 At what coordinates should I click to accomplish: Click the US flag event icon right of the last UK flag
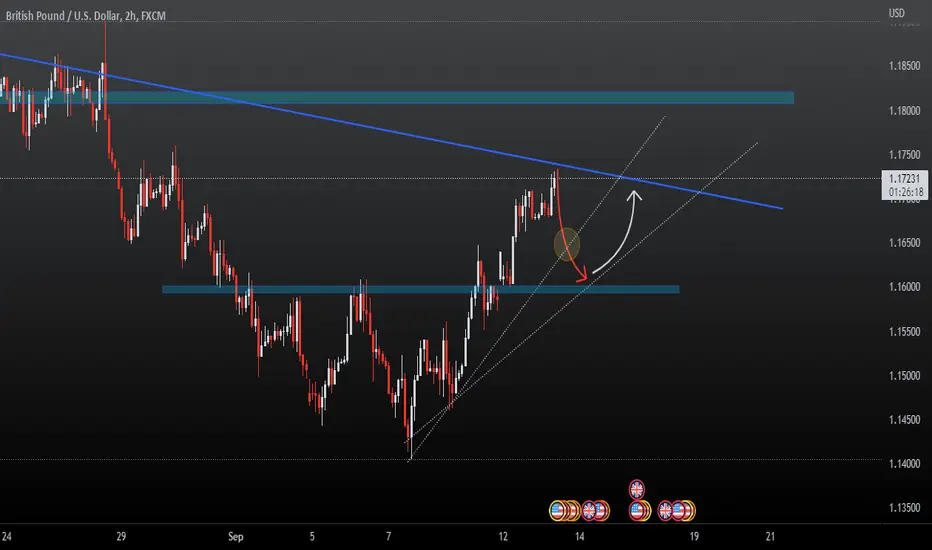point(679,510)
